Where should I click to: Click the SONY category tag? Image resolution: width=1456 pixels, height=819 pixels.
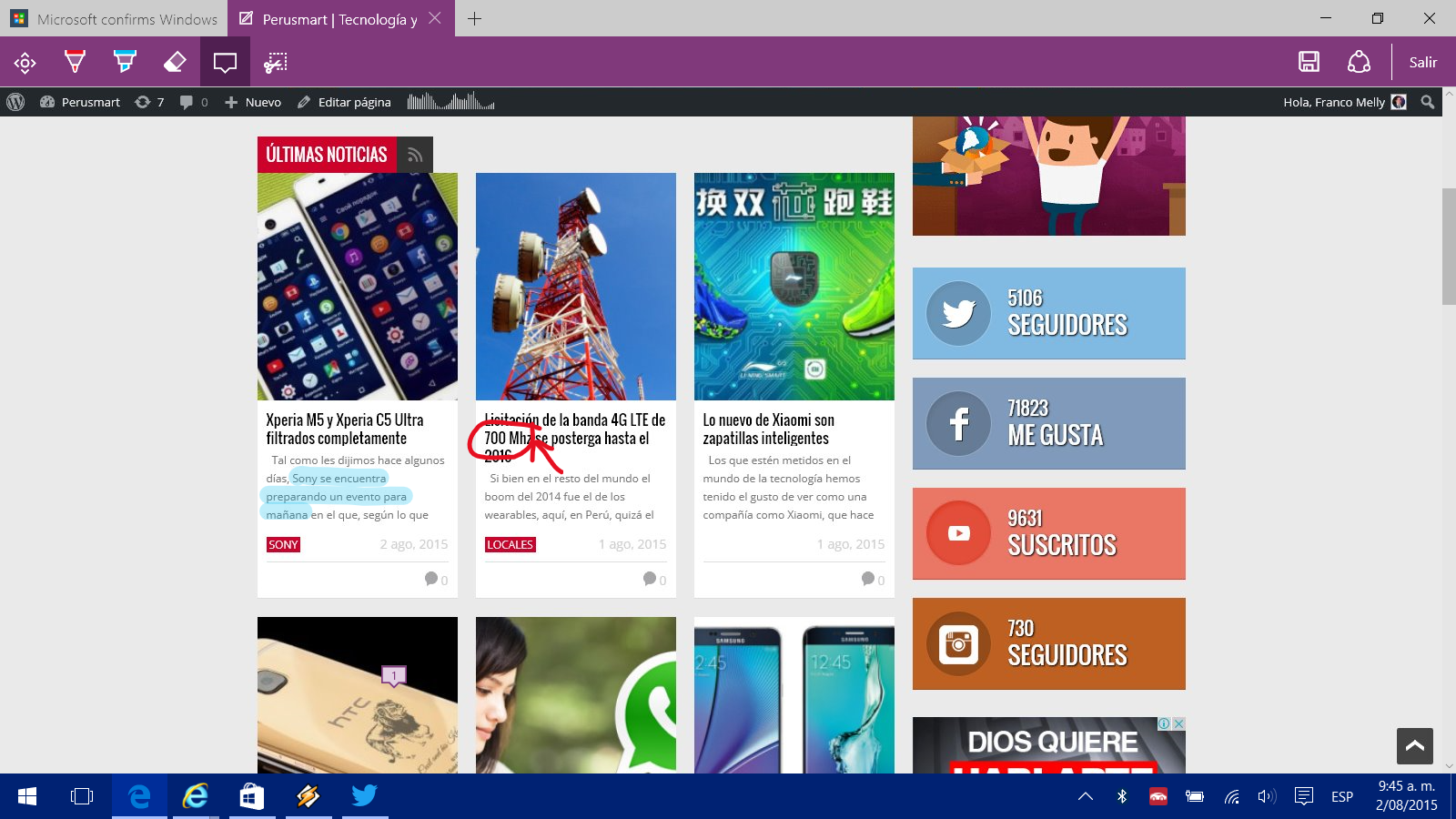(283, 544)
